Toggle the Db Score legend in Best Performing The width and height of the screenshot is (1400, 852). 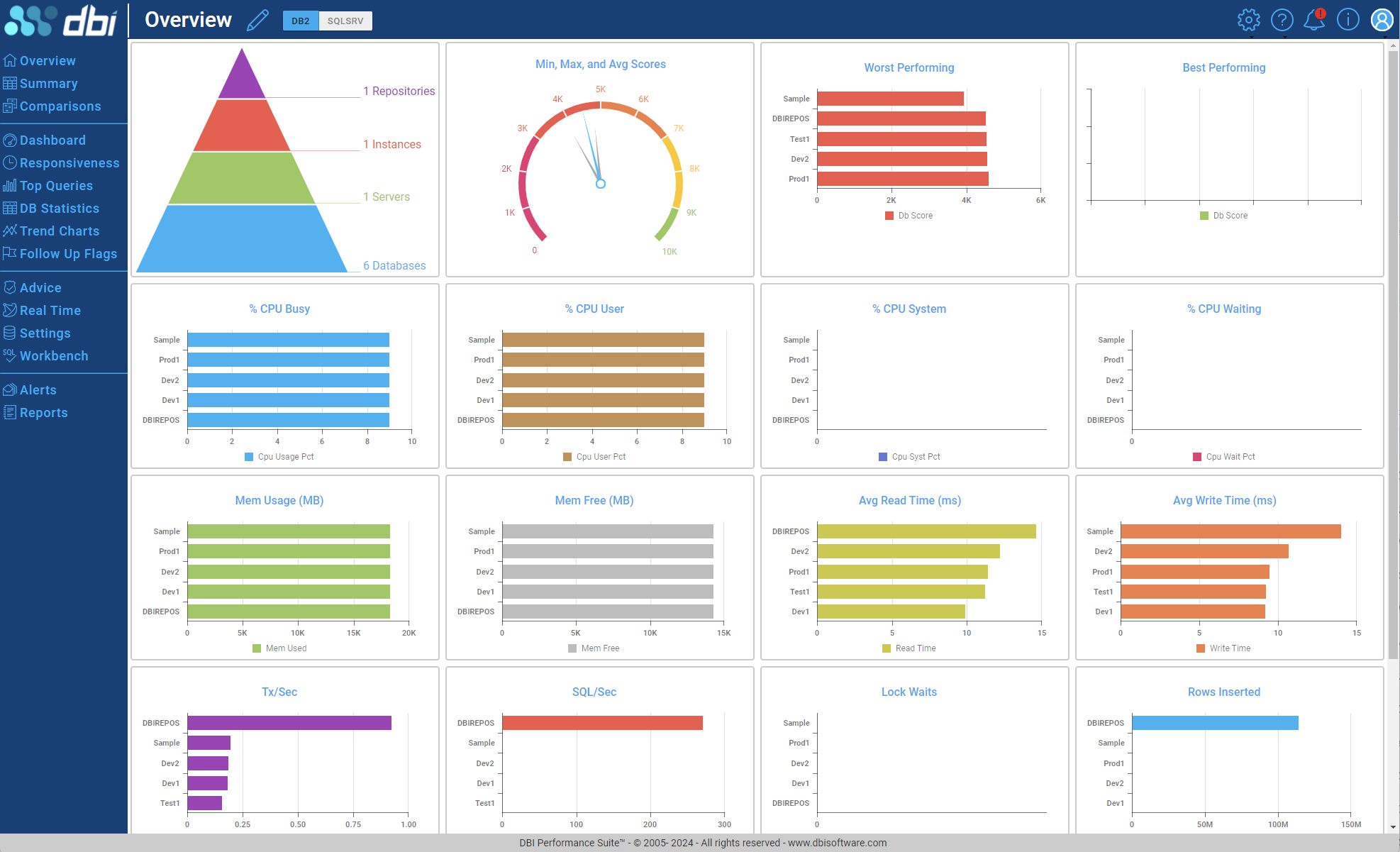click(x=1223, y=216)
